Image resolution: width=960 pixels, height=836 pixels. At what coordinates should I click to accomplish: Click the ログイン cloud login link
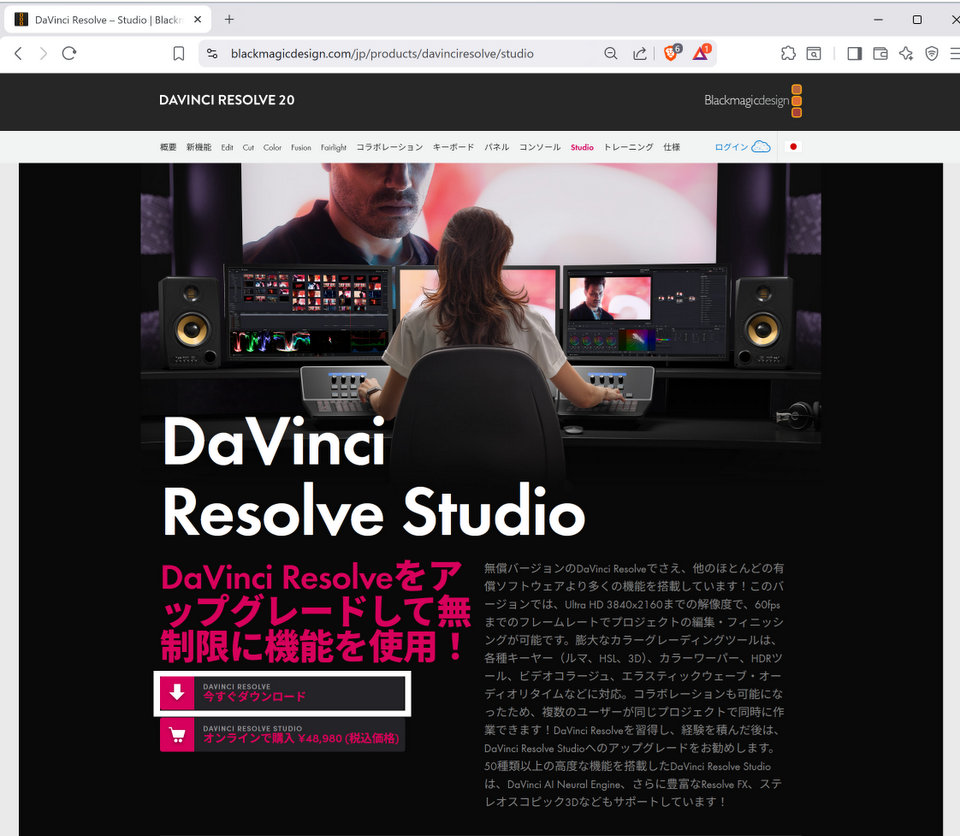click(741, 147)
